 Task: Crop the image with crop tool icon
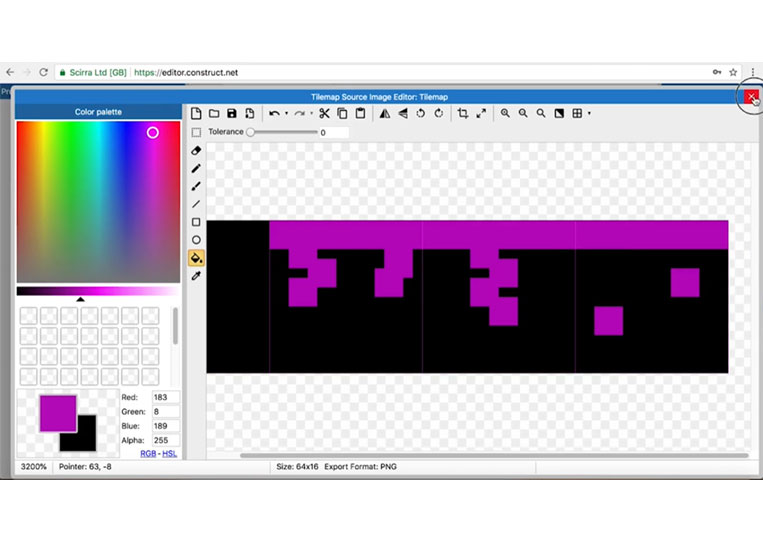click(463, 113)
